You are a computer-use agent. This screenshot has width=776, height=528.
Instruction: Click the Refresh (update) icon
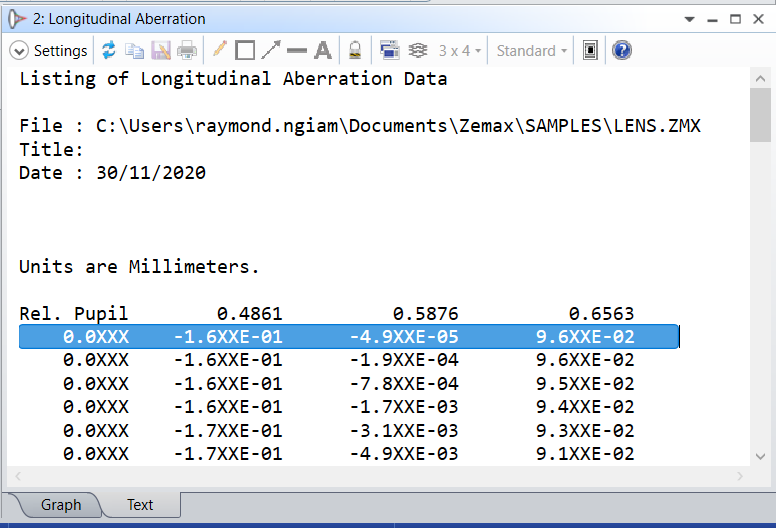click(x=109, y=50)
